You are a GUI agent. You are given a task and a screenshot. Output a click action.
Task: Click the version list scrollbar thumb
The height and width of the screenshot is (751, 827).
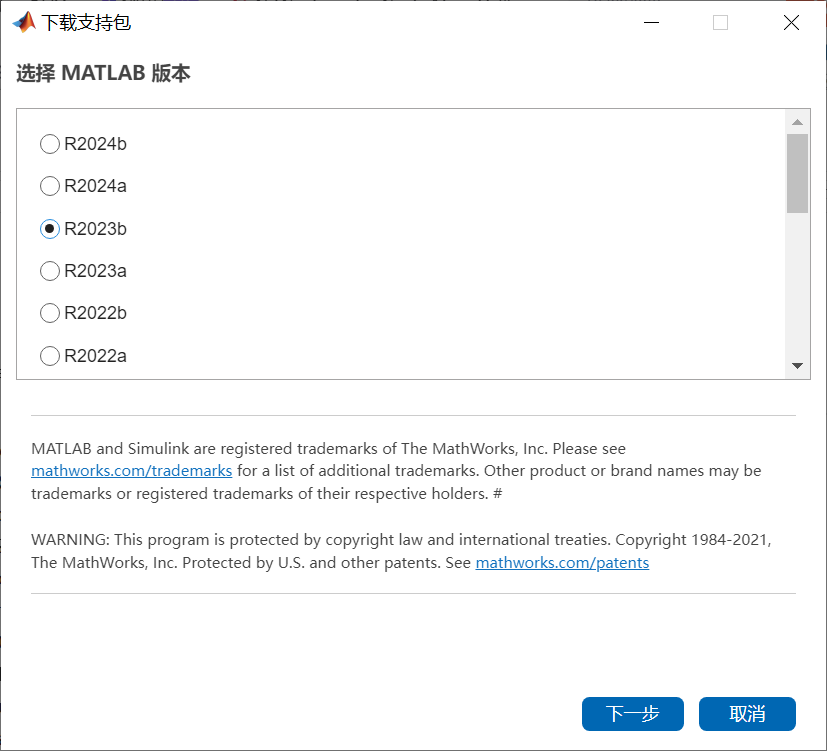point(797,173)
